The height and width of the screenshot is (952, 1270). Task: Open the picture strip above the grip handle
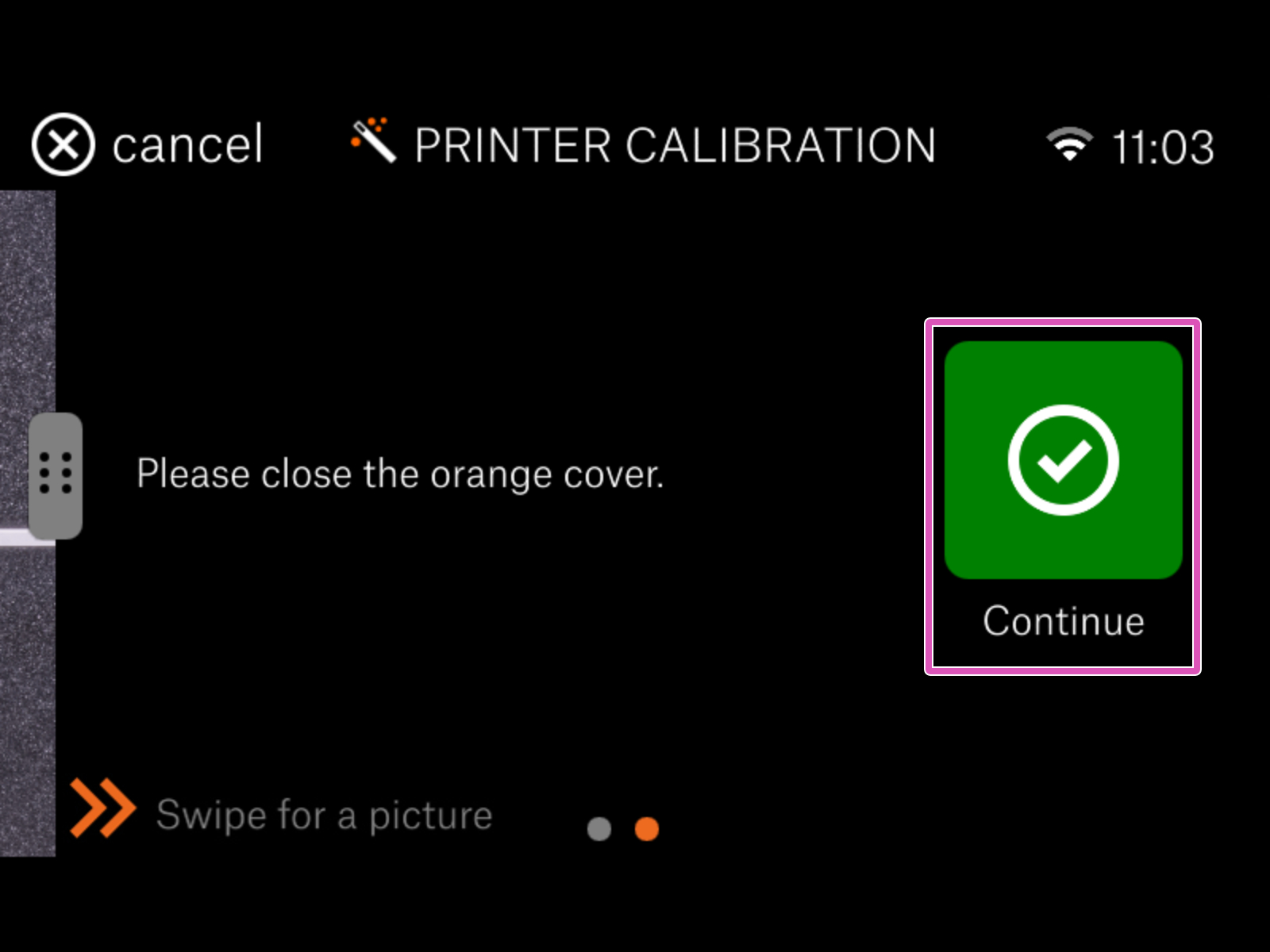28,301
